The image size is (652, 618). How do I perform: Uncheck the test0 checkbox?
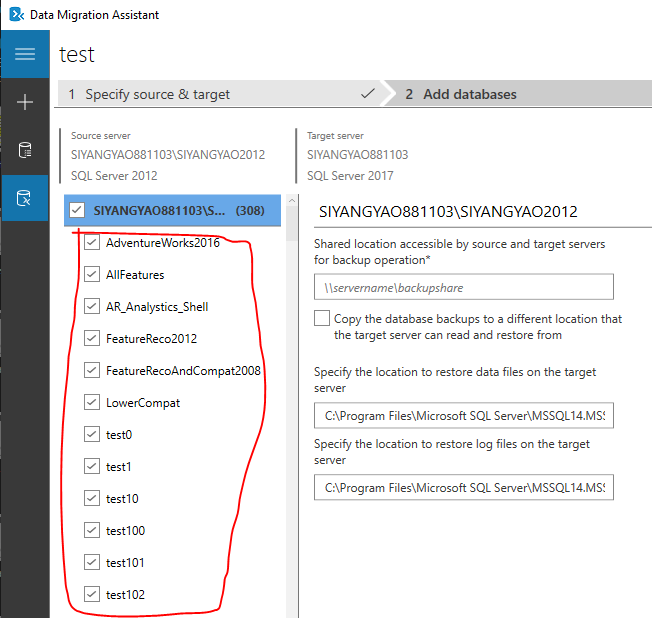[x=91, y=434]
